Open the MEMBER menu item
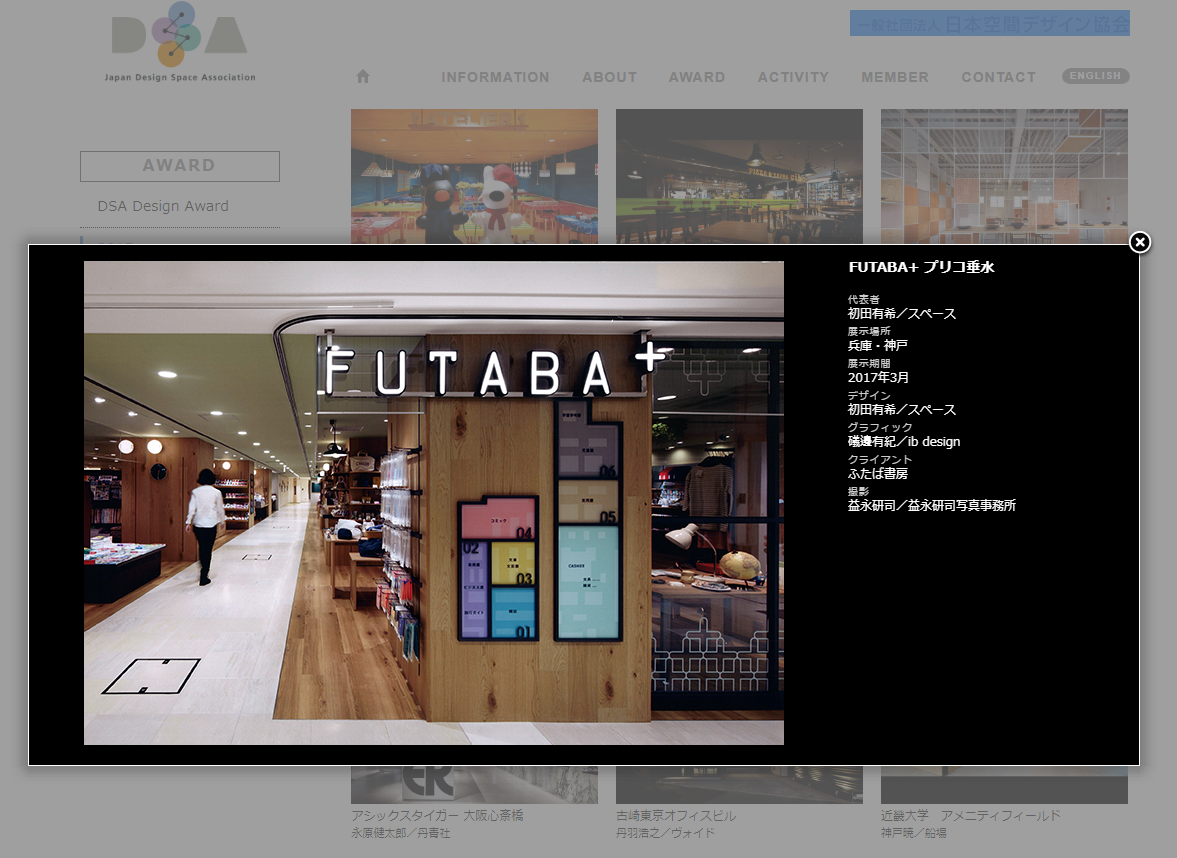1177x858 pixels. click(x=895, y=77)
